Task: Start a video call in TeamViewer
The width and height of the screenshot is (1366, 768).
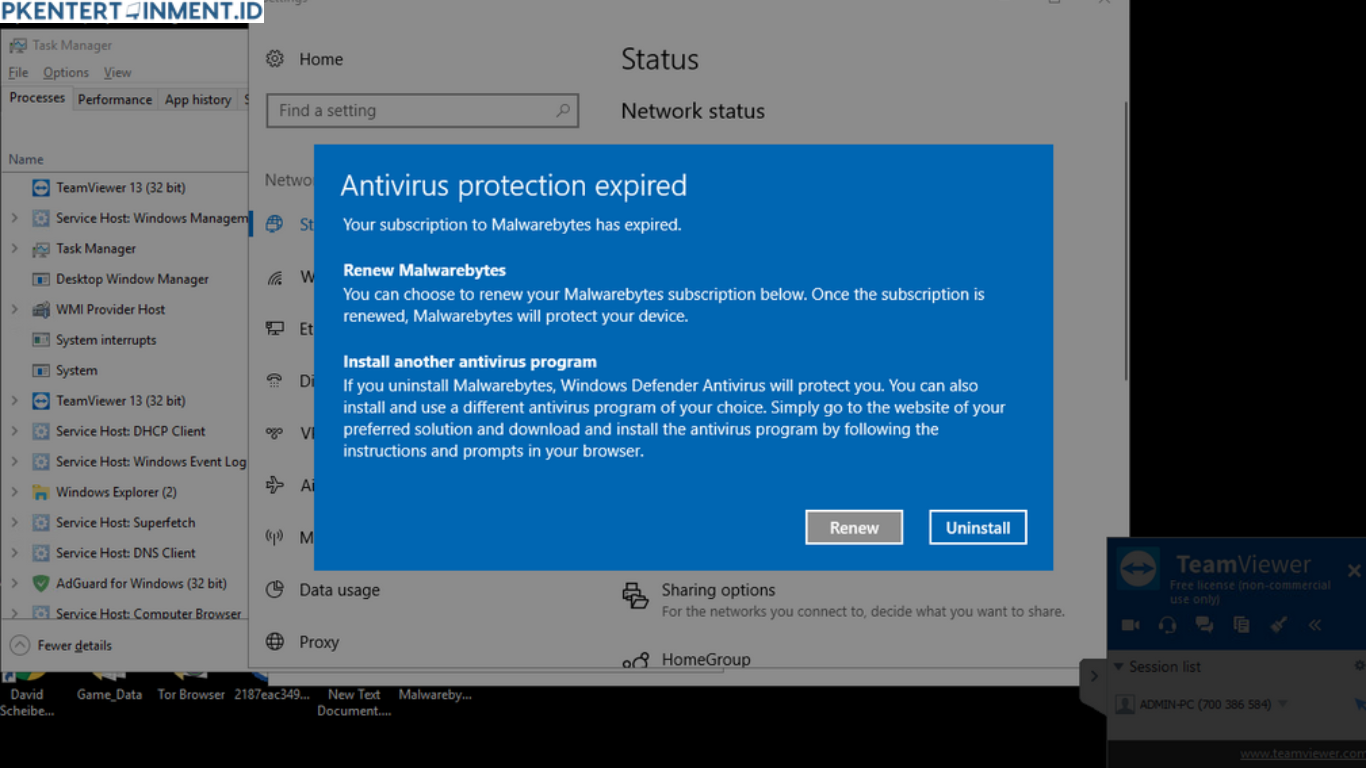Action: (x=1131, y=625)
